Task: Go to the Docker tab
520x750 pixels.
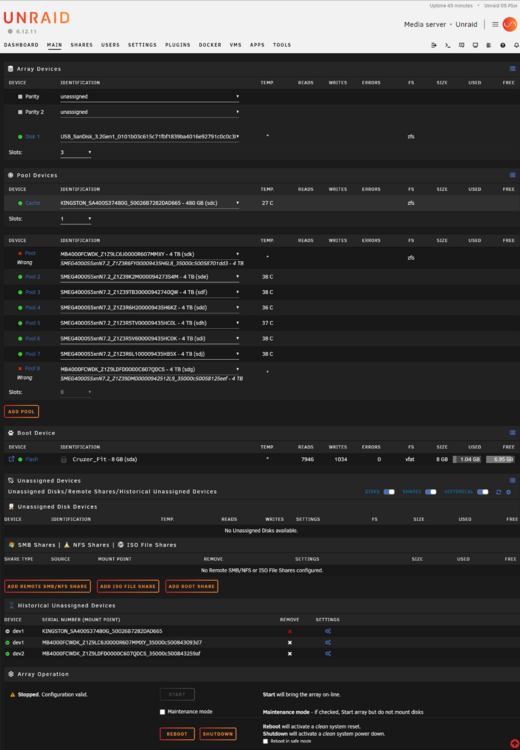Action: pos(210,45)
